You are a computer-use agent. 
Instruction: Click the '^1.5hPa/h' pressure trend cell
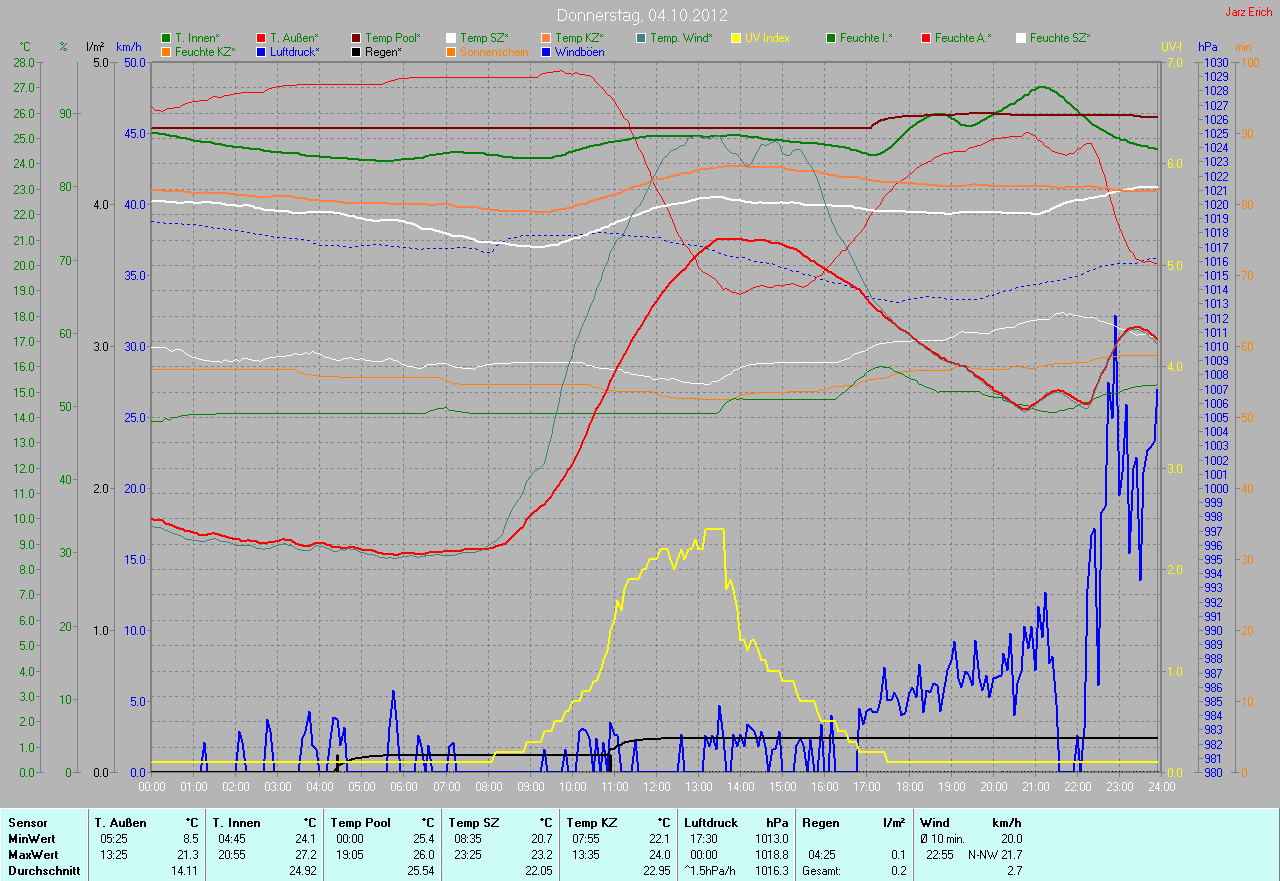(712, 871)
